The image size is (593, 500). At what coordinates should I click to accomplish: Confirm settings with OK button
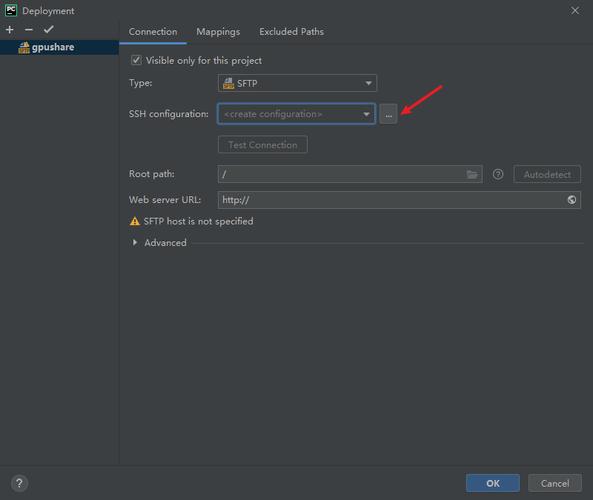pyautogui.click(x=493, y=483)
